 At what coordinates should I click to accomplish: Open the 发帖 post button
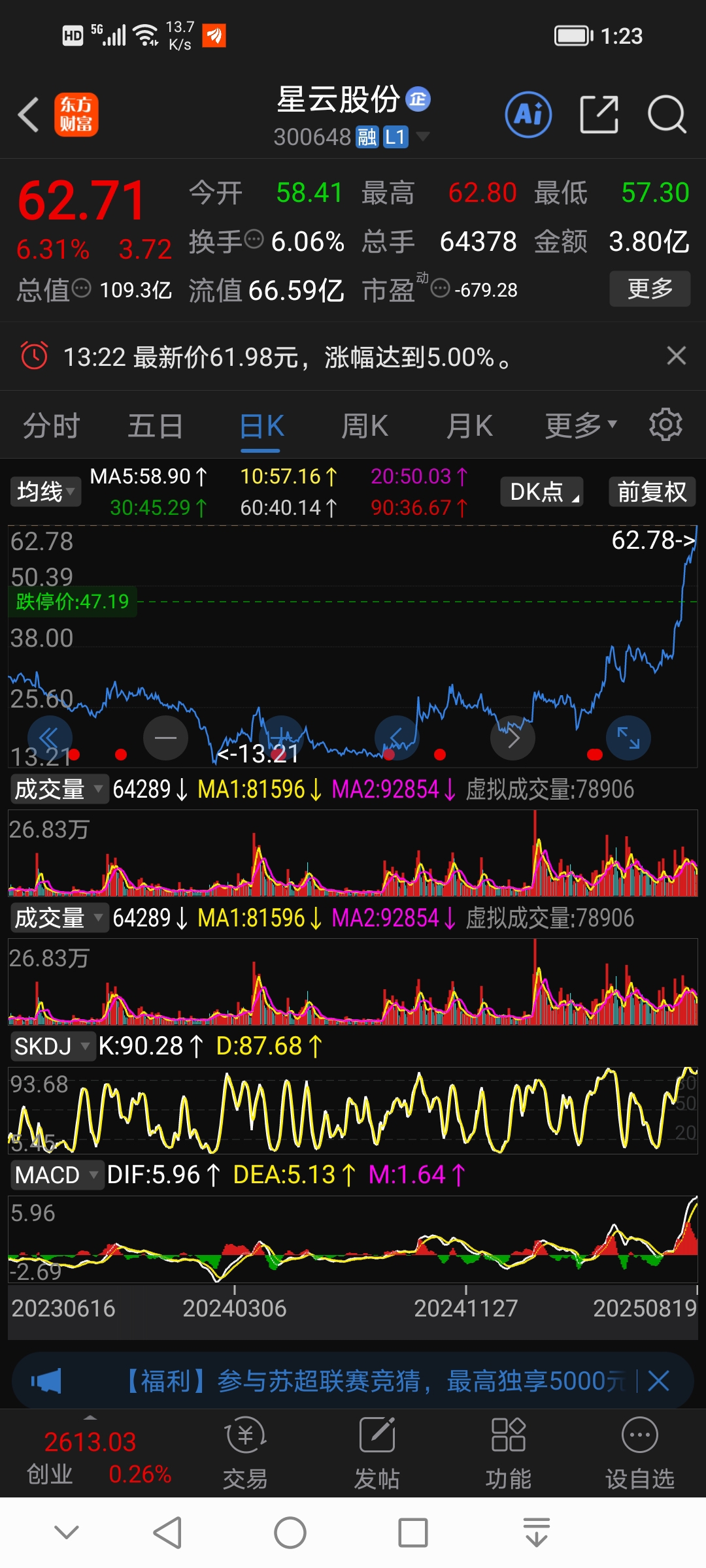pos(377,1453)
